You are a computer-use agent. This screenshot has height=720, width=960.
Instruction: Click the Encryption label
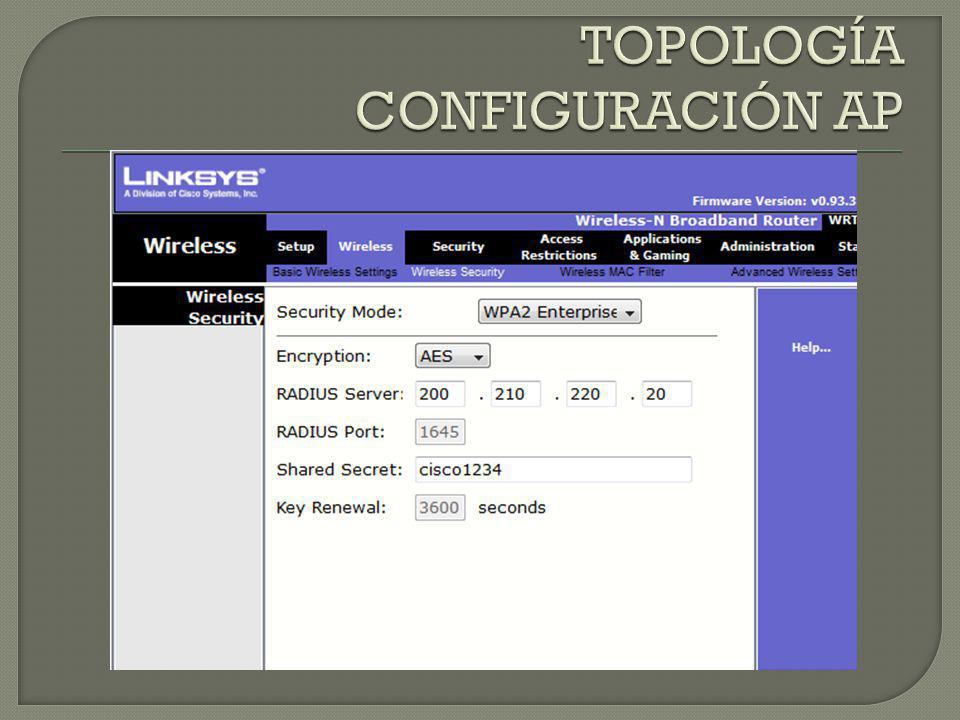pos(323,356)
